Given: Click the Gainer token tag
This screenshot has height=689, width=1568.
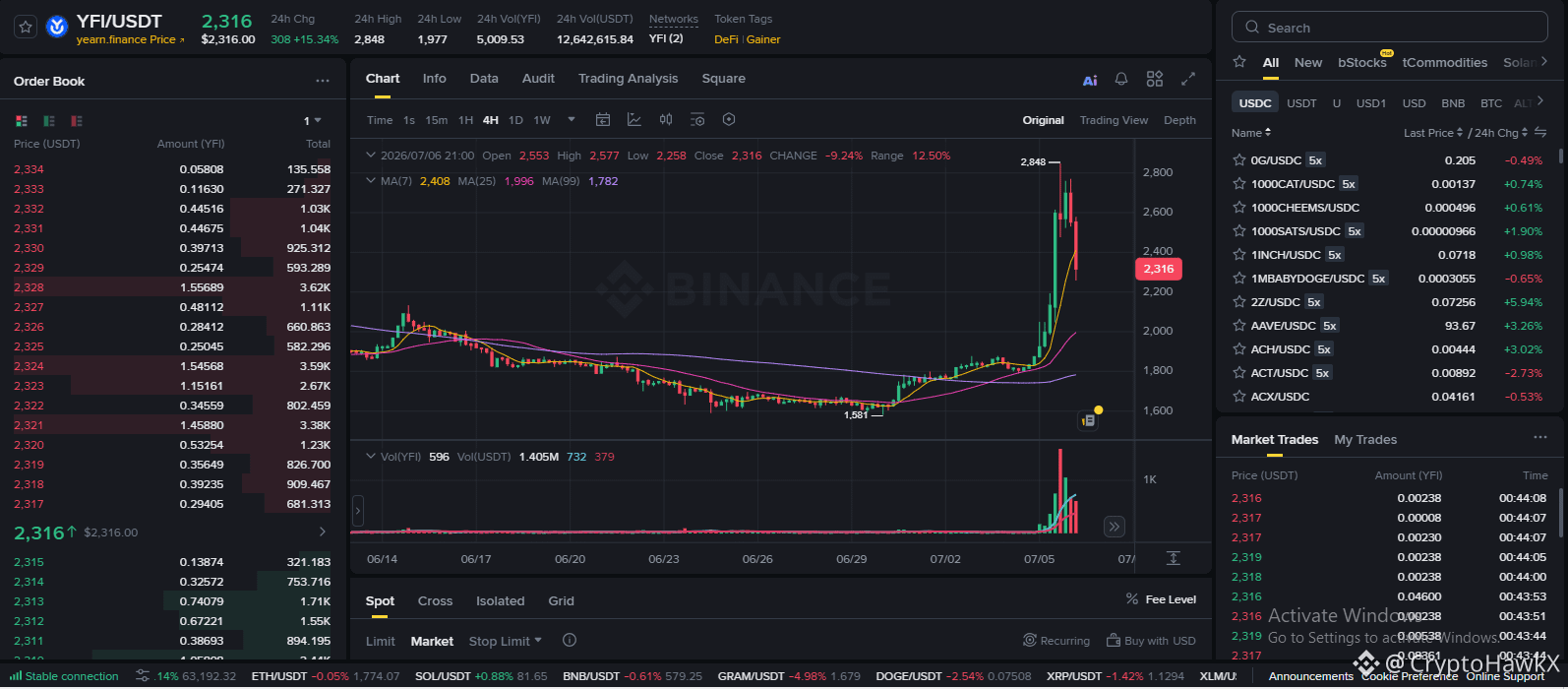Looking at the screenshot, I should pyautogui.click(x=763, y=39).
